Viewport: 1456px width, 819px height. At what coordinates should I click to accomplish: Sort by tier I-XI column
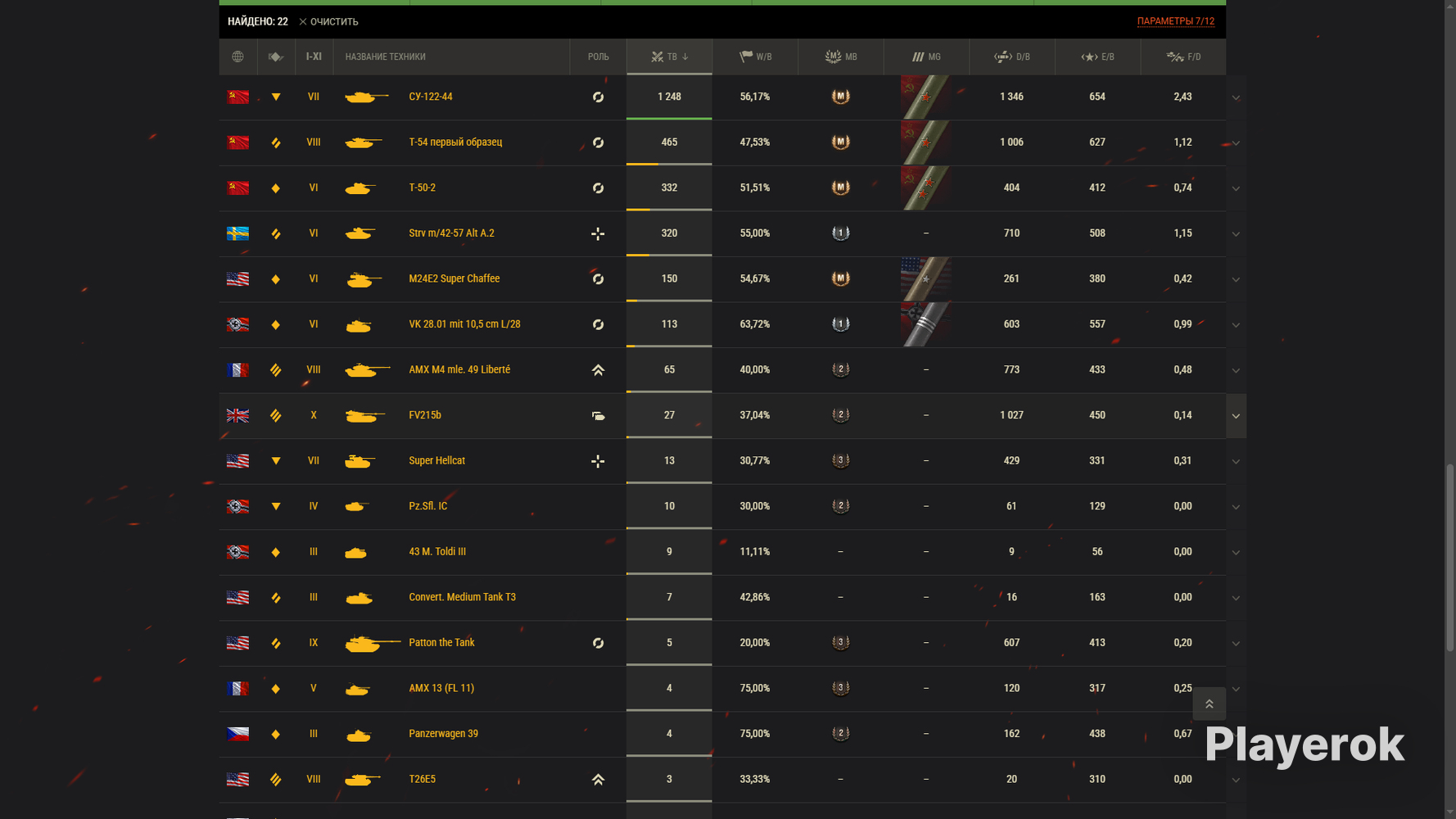314,57
